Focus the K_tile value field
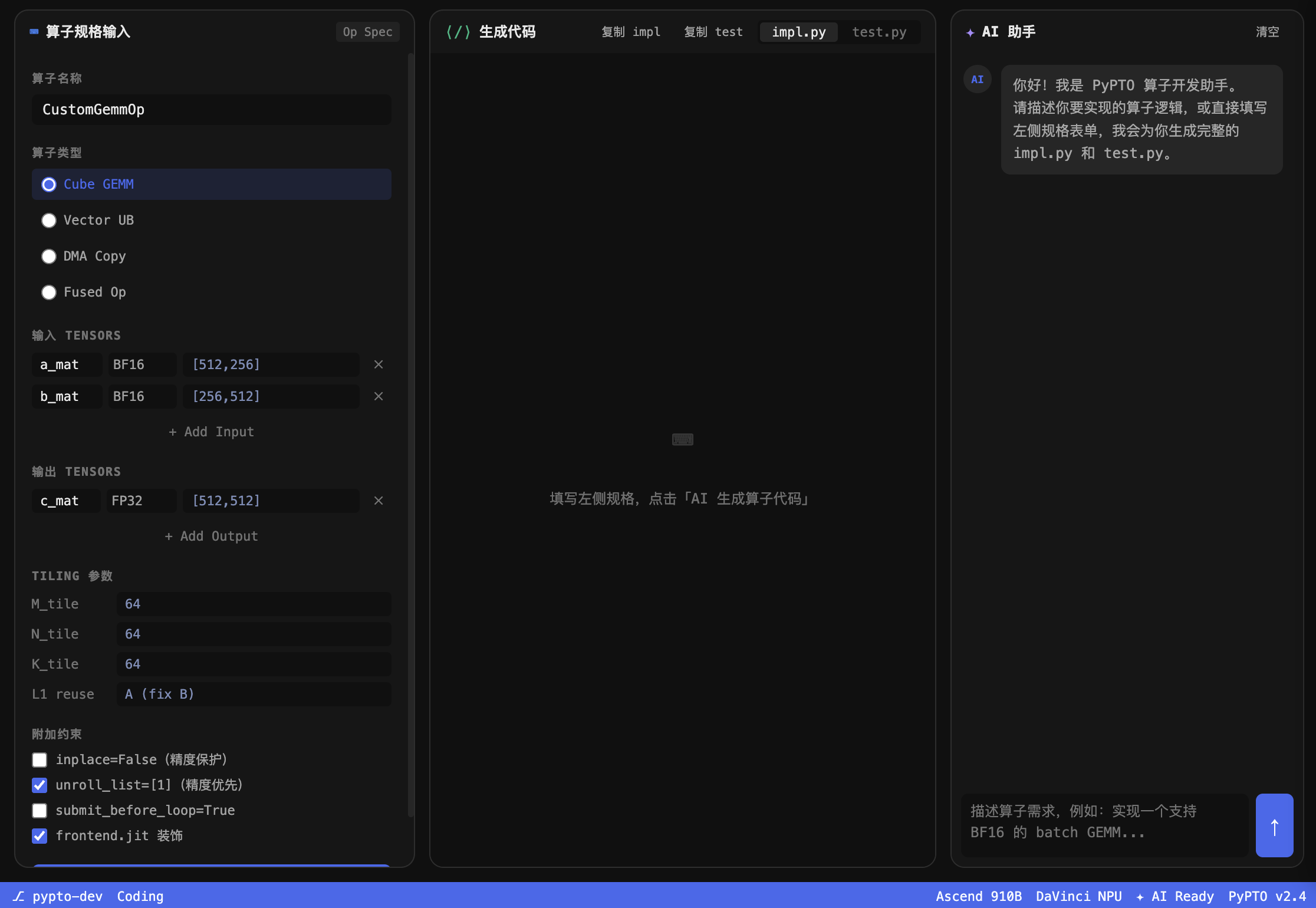 click(x=254, y=664)
